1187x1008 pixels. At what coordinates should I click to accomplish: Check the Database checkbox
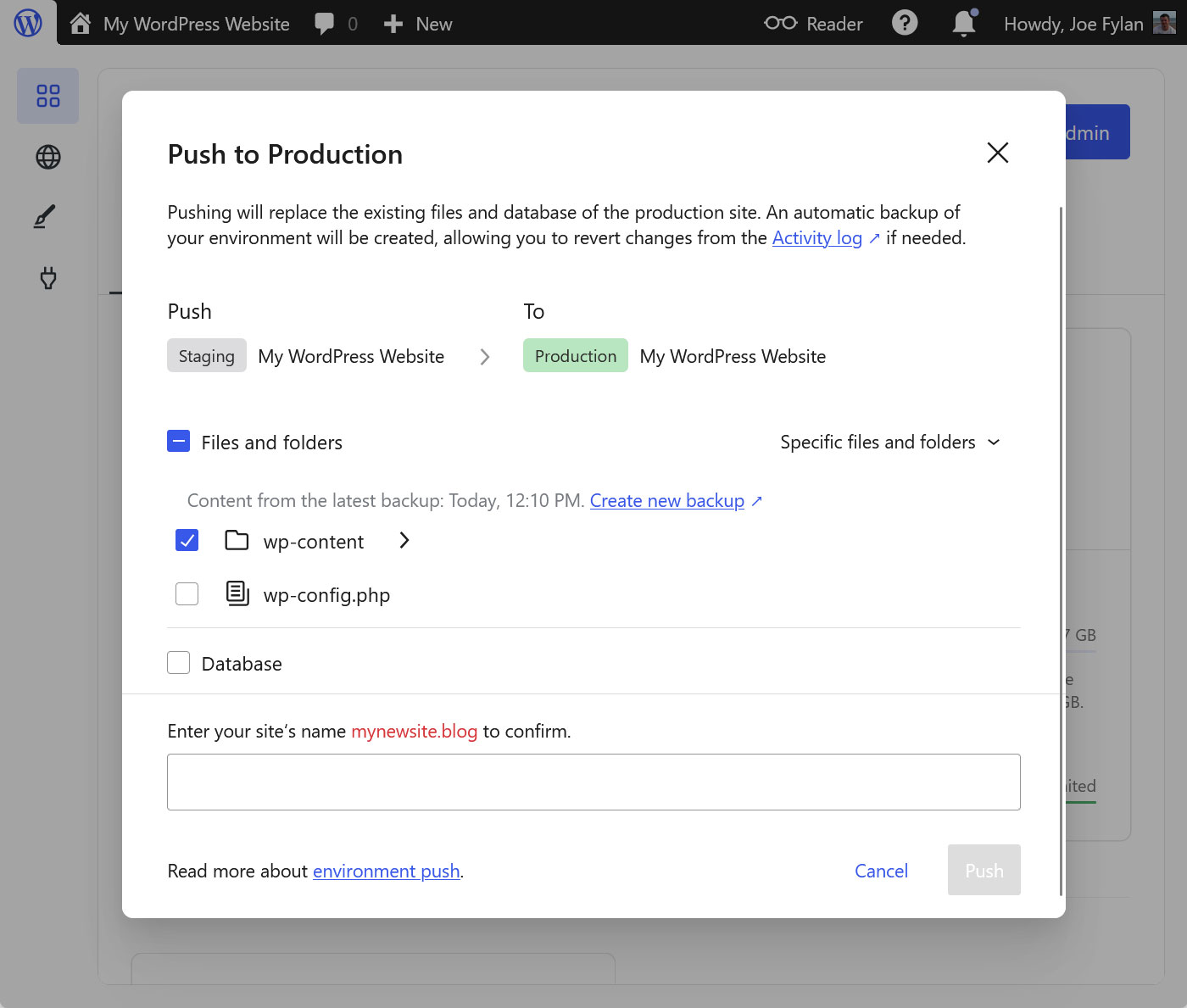(178, 662)
